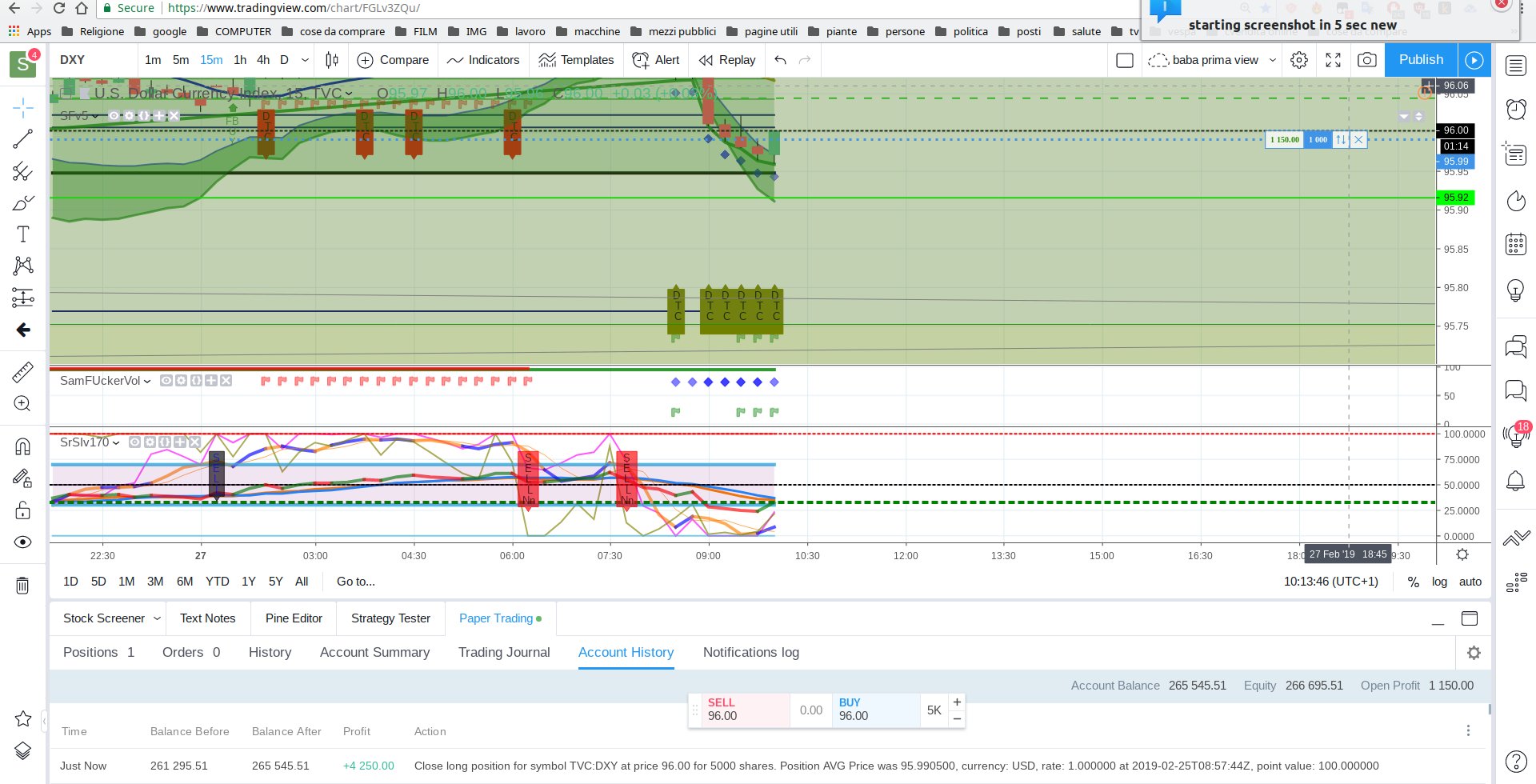Select the Text annotation tool
Image resolution: width=1536 pixels, height=784 pixels.
click(22, 234)
